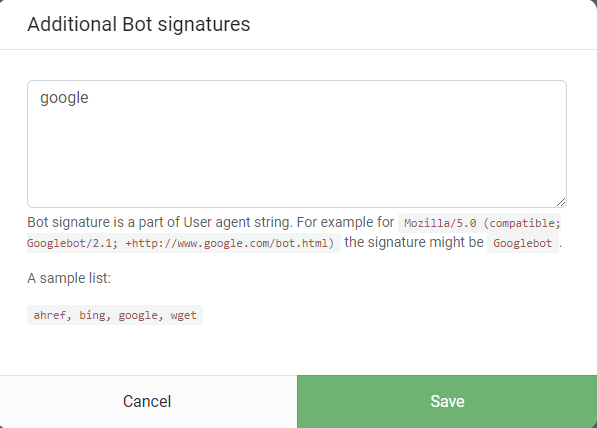This screenshot has width=597, height=428.
Task: Click the sample list code block
Action: [115, 315]
